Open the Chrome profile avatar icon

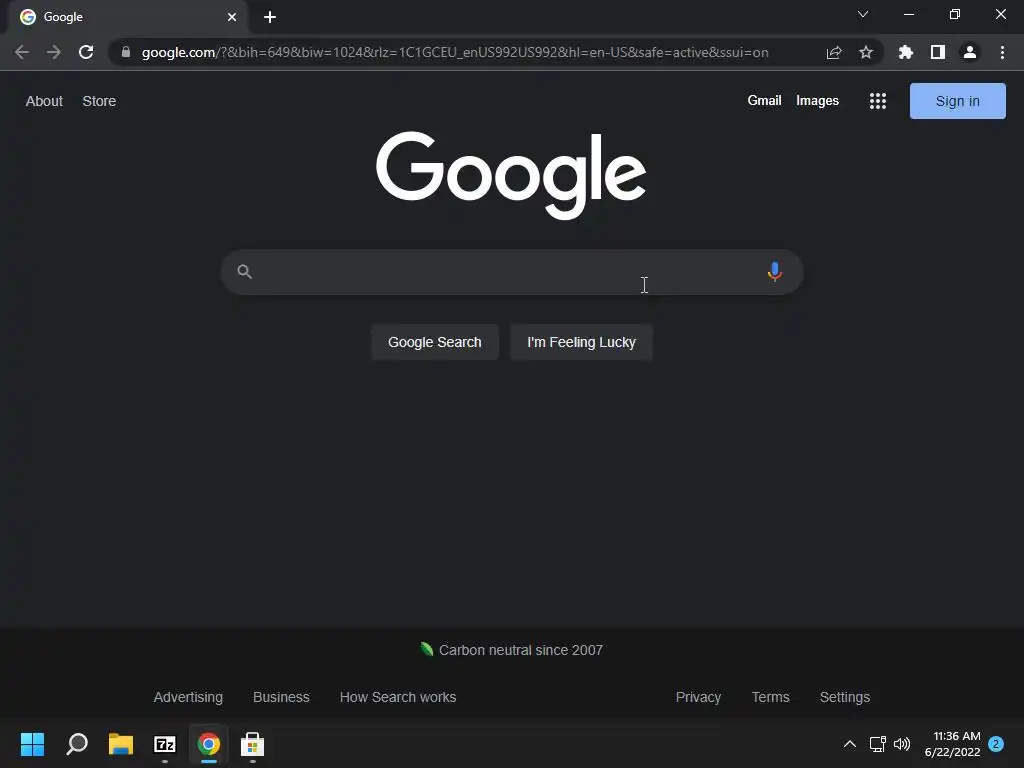[970, 52]
